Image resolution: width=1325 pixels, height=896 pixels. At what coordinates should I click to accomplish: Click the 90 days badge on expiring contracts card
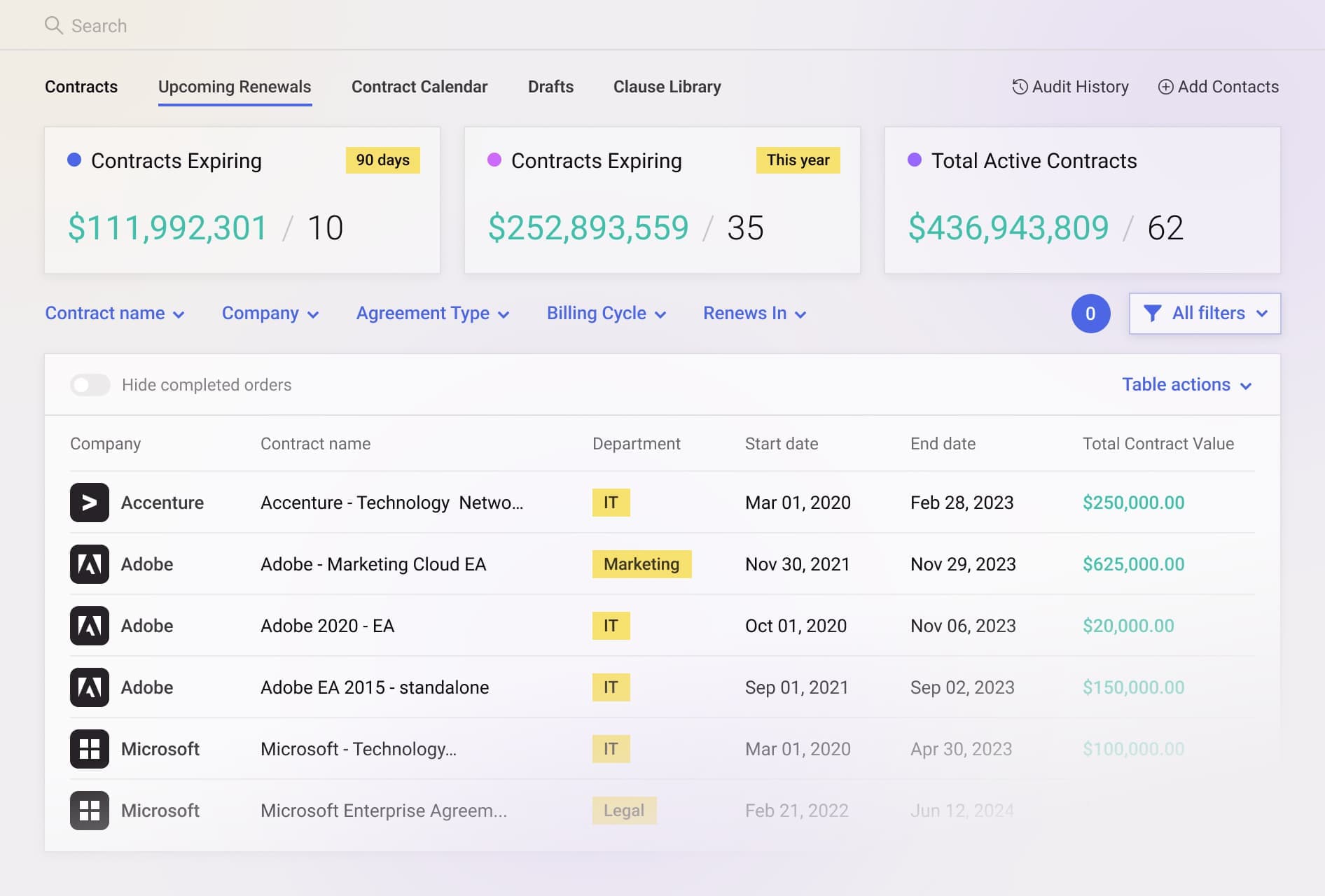pyautogui.click(x=382, y=160)
